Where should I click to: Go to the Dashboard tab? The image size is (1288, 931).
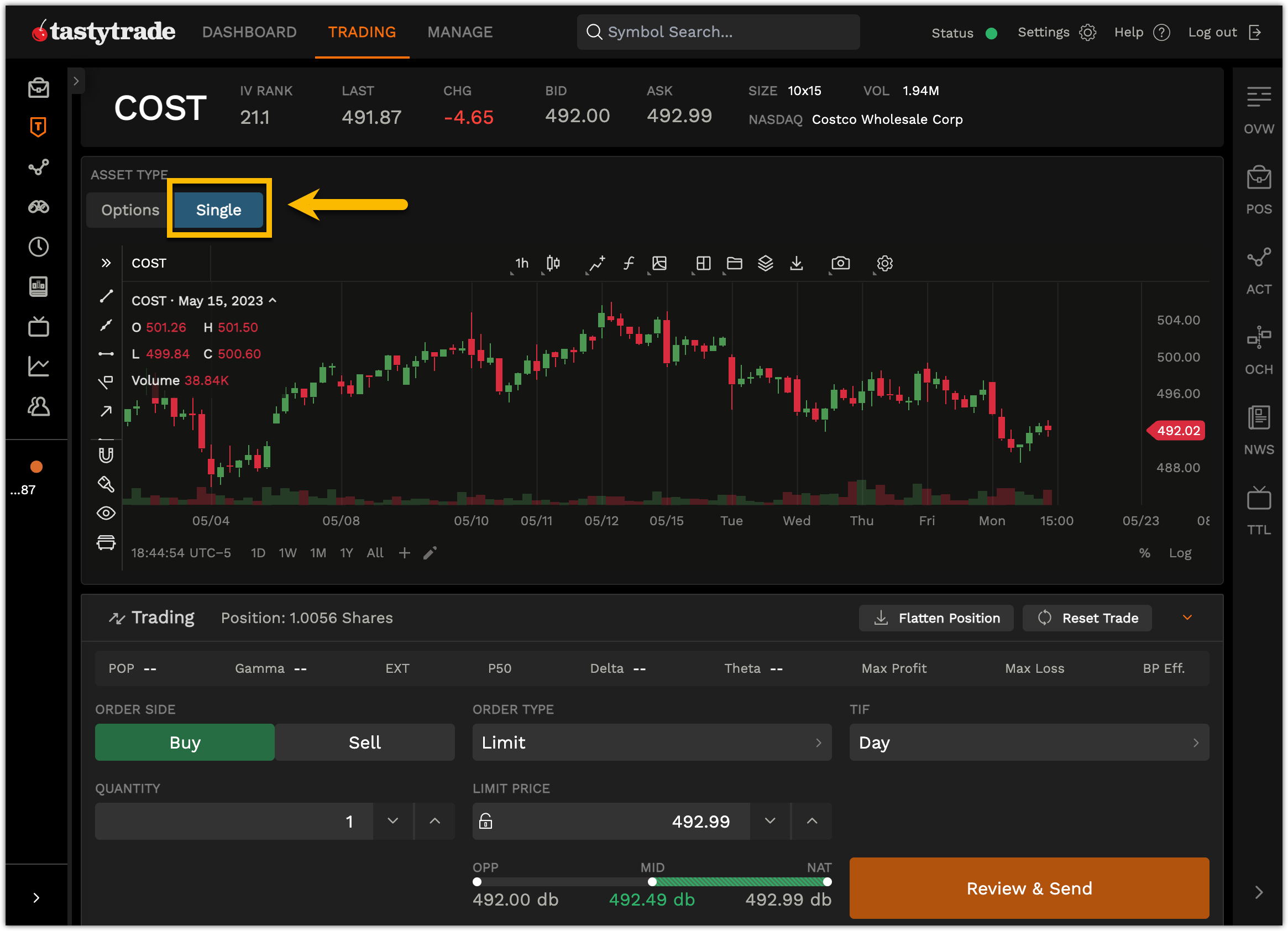249,32
